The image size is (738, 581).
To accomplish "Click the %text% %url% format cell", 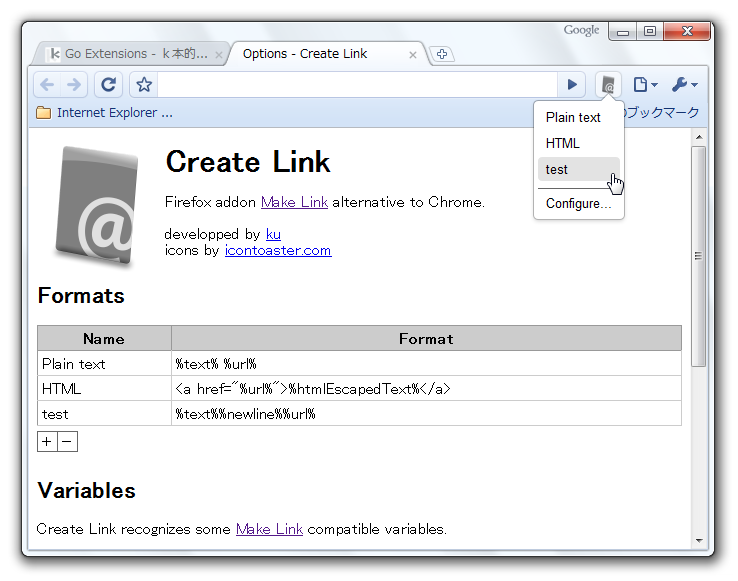I will (426, 363).
